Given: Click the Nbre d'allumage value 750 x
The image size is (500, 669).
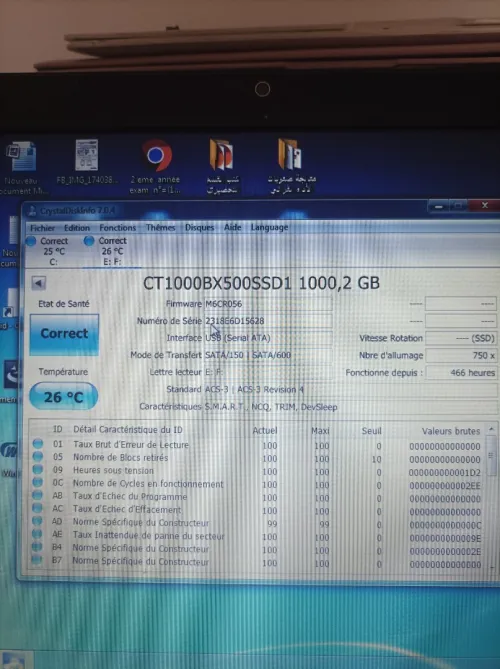Looking at the screenshot, I should (461, 355).
